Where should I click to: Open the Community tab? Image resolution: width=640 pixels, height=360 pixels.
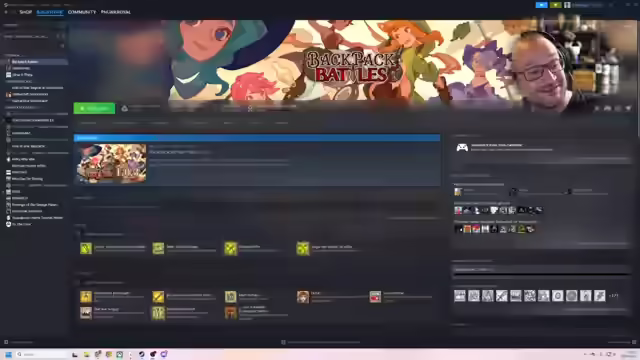pyautogui.click(x=82, y=12)
